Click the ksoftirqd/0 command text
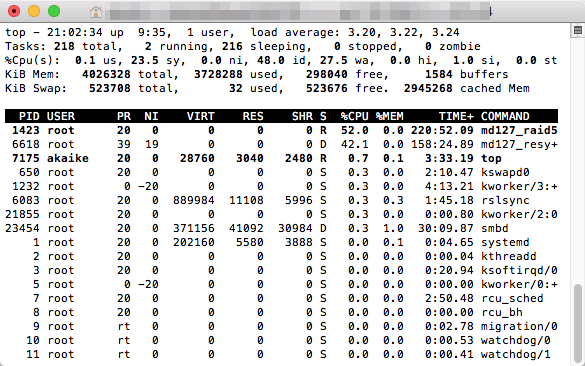Screen dimensions: 585x366 519,270
